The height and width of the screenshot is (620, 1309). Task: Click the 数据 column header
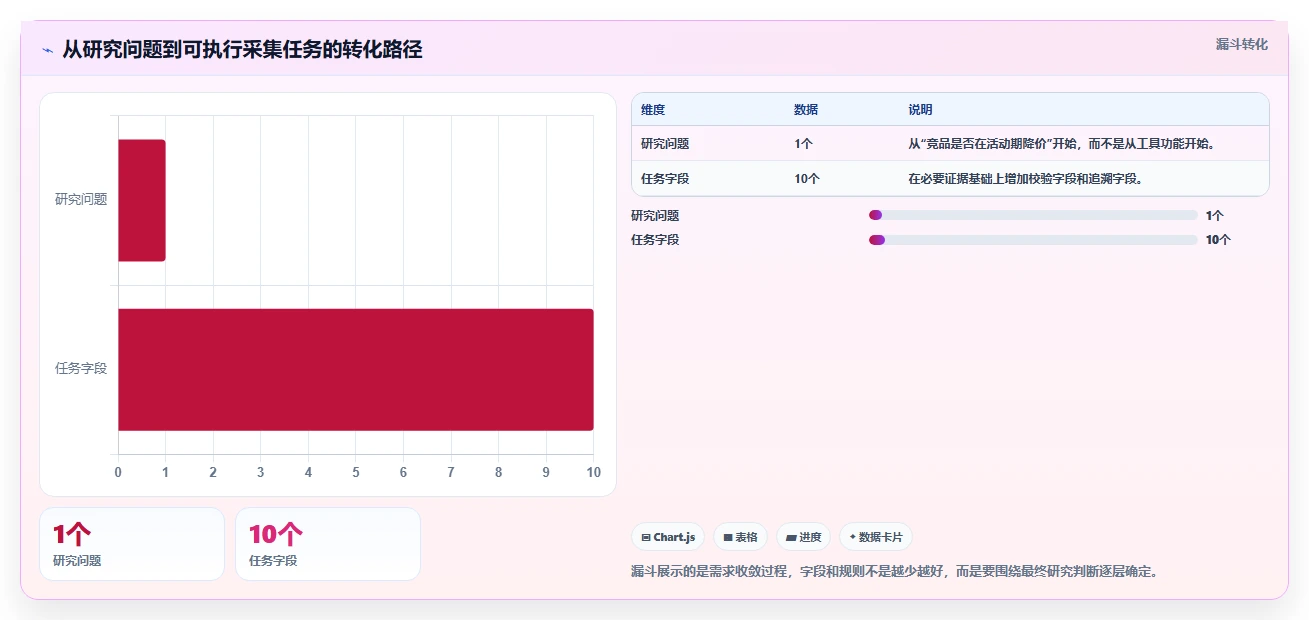(x=806, y=110)
